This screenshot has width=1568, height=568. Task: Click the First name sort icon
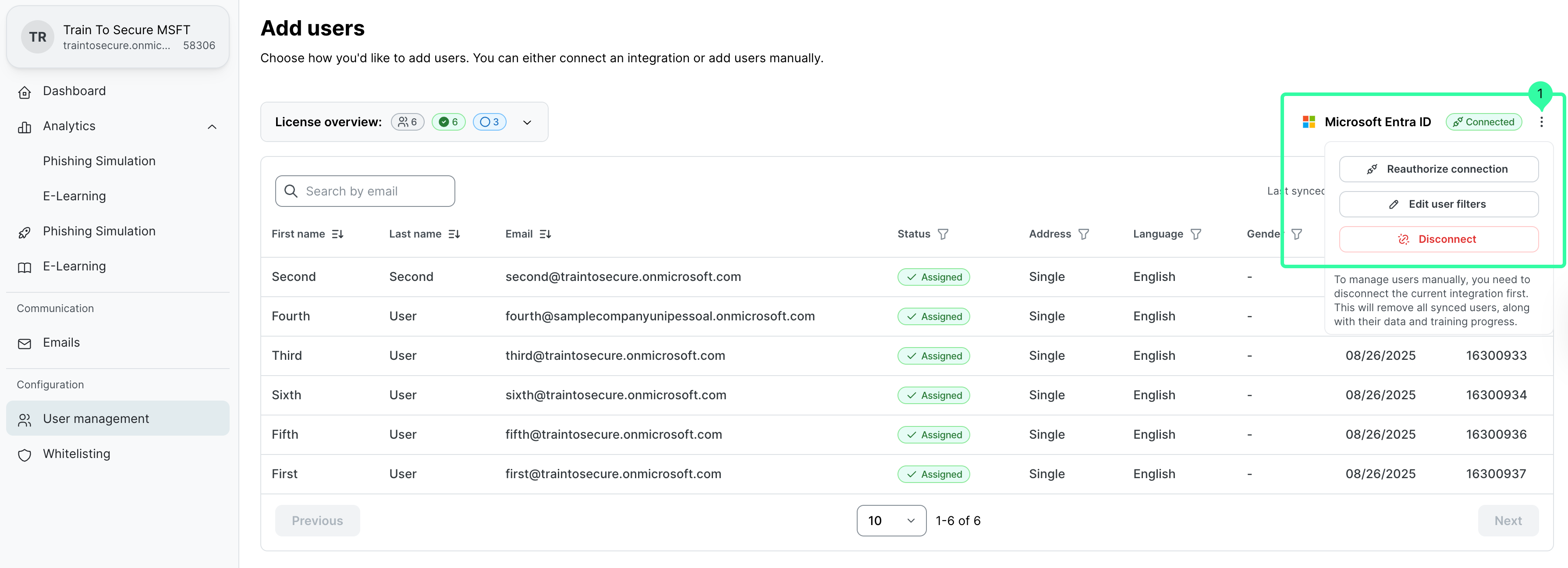coord(337,234)
